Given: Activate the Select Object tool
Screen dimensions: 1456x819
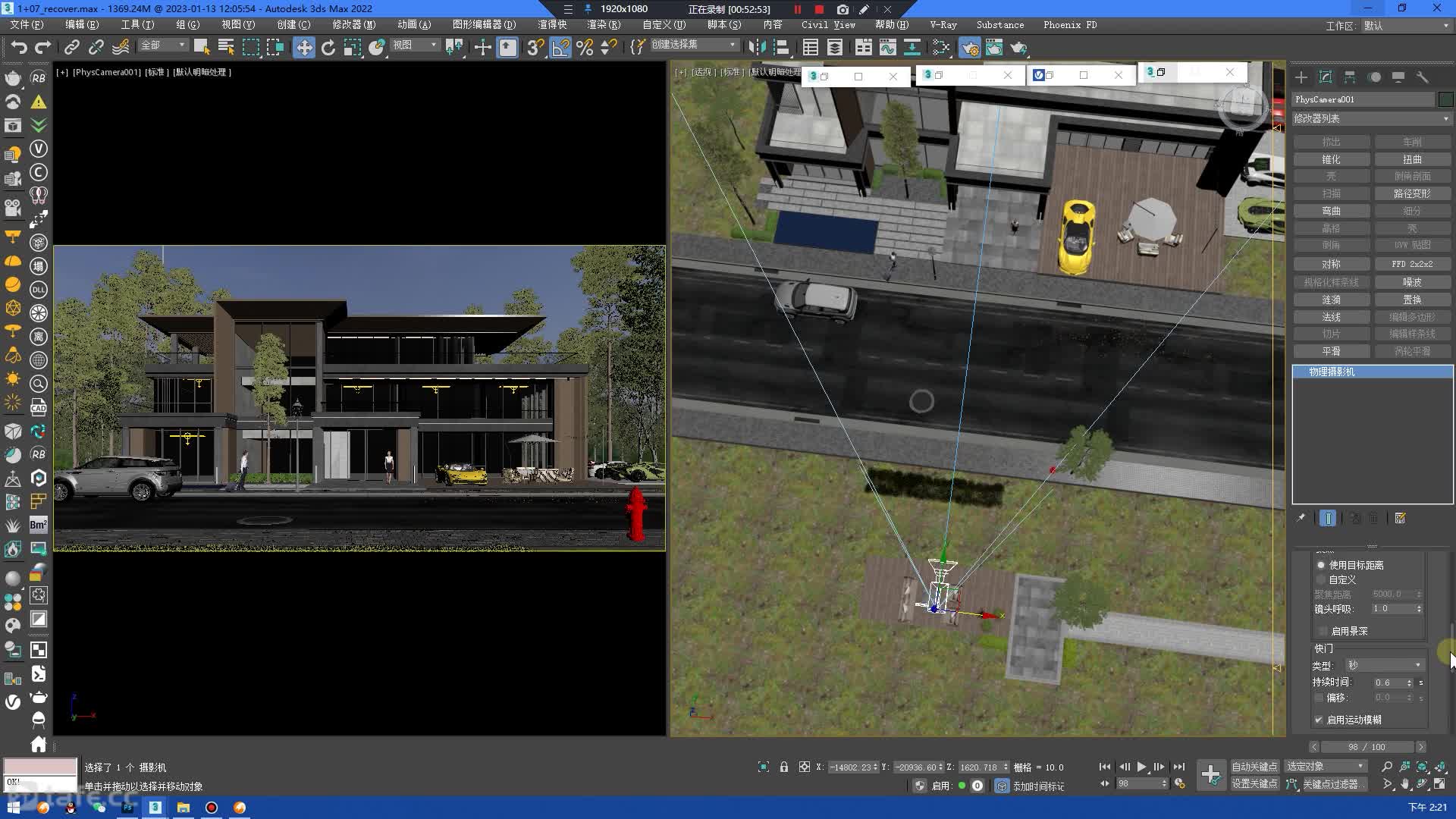Looking at the screenshot, I should (202, 47).
